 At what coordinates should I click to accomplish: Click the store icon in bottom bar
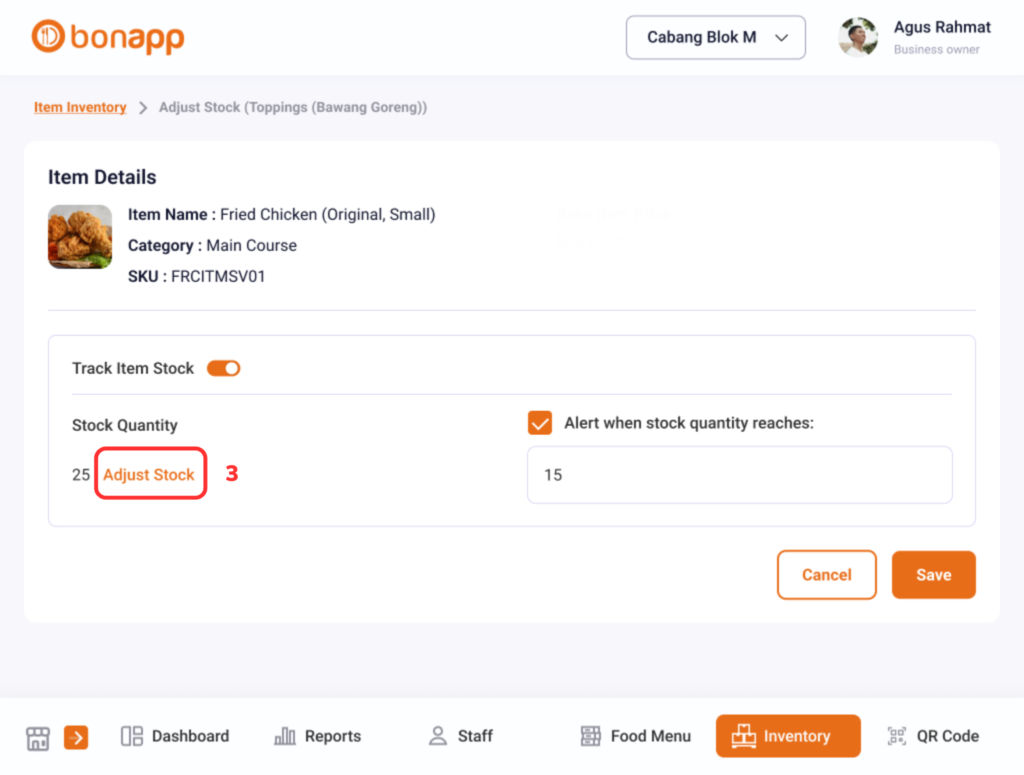(37, 737)
